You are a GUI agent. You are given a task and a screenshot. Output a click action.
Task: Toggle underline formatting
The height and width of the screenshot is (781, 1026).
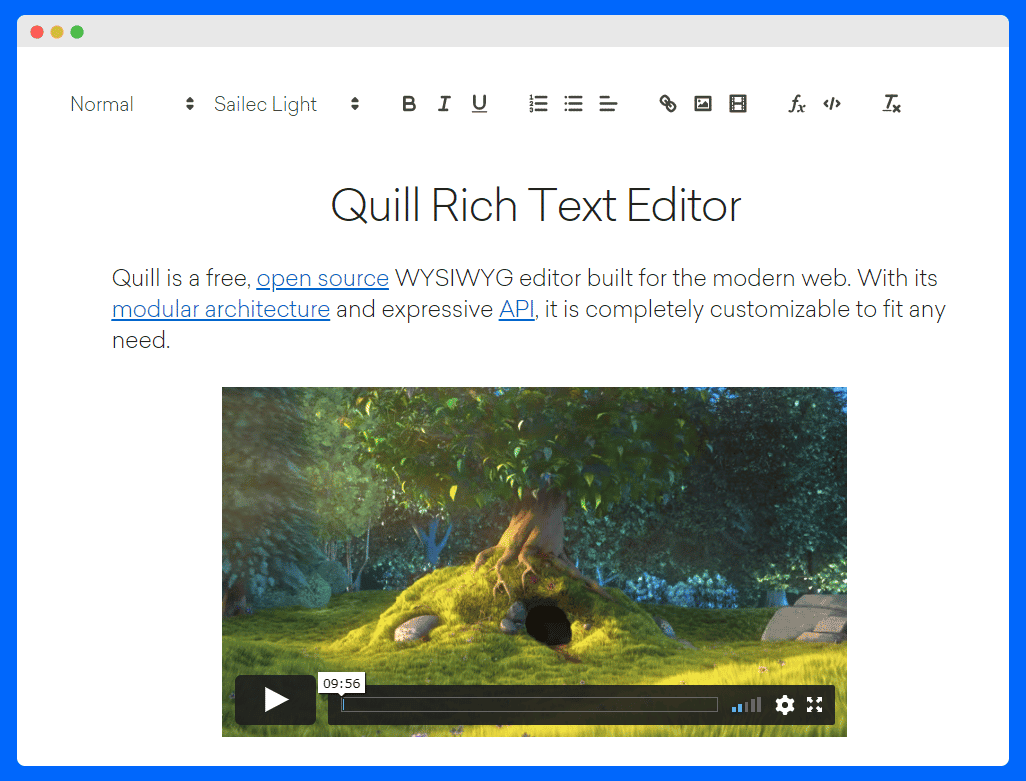(479, 104)
